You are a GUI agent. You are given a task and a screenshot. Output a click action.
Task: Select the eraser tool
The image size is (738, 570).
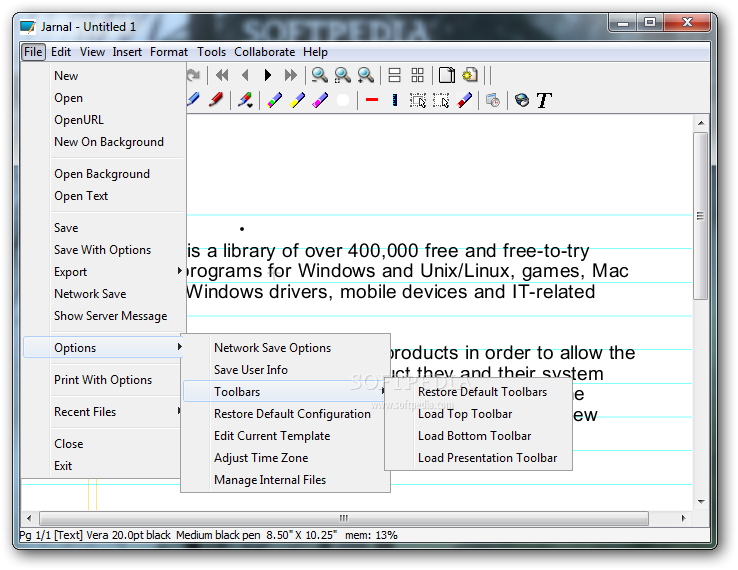point(465,100)
